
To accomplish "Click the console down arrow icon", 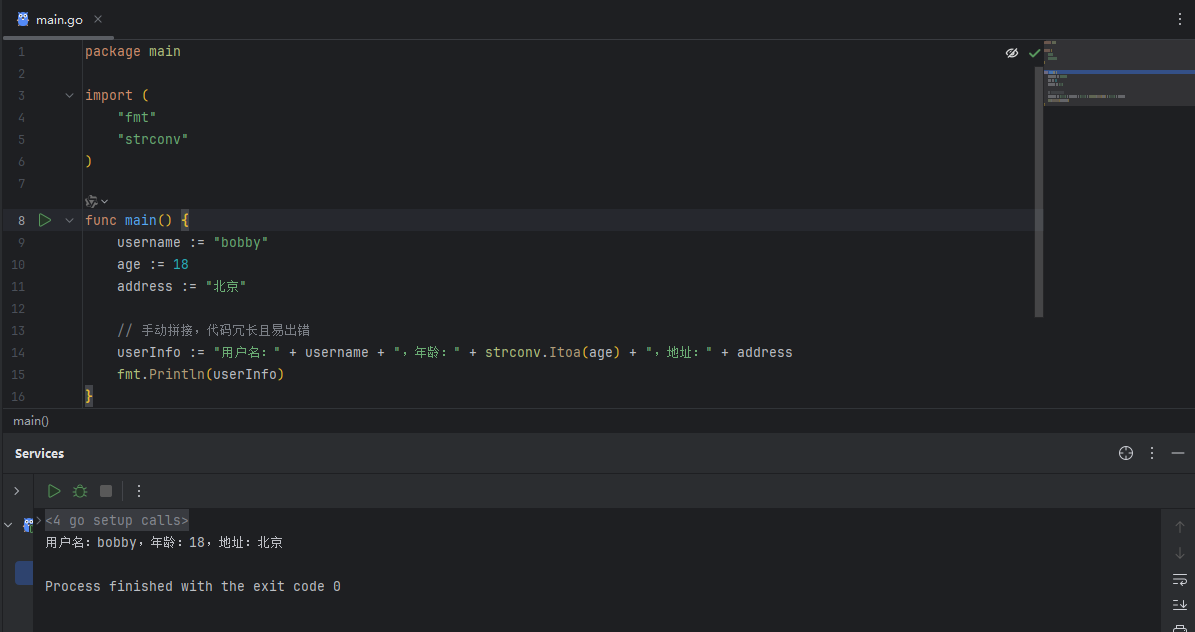I will pos(1179,553).
